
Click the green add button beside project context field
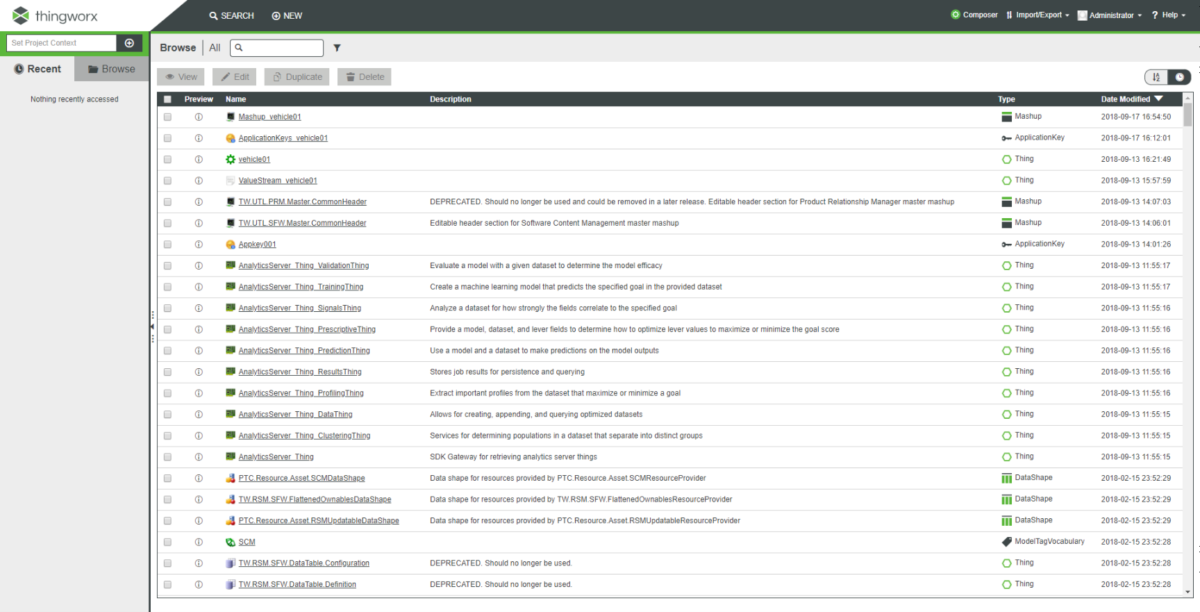pyautogui.click(x=129, y=43)
